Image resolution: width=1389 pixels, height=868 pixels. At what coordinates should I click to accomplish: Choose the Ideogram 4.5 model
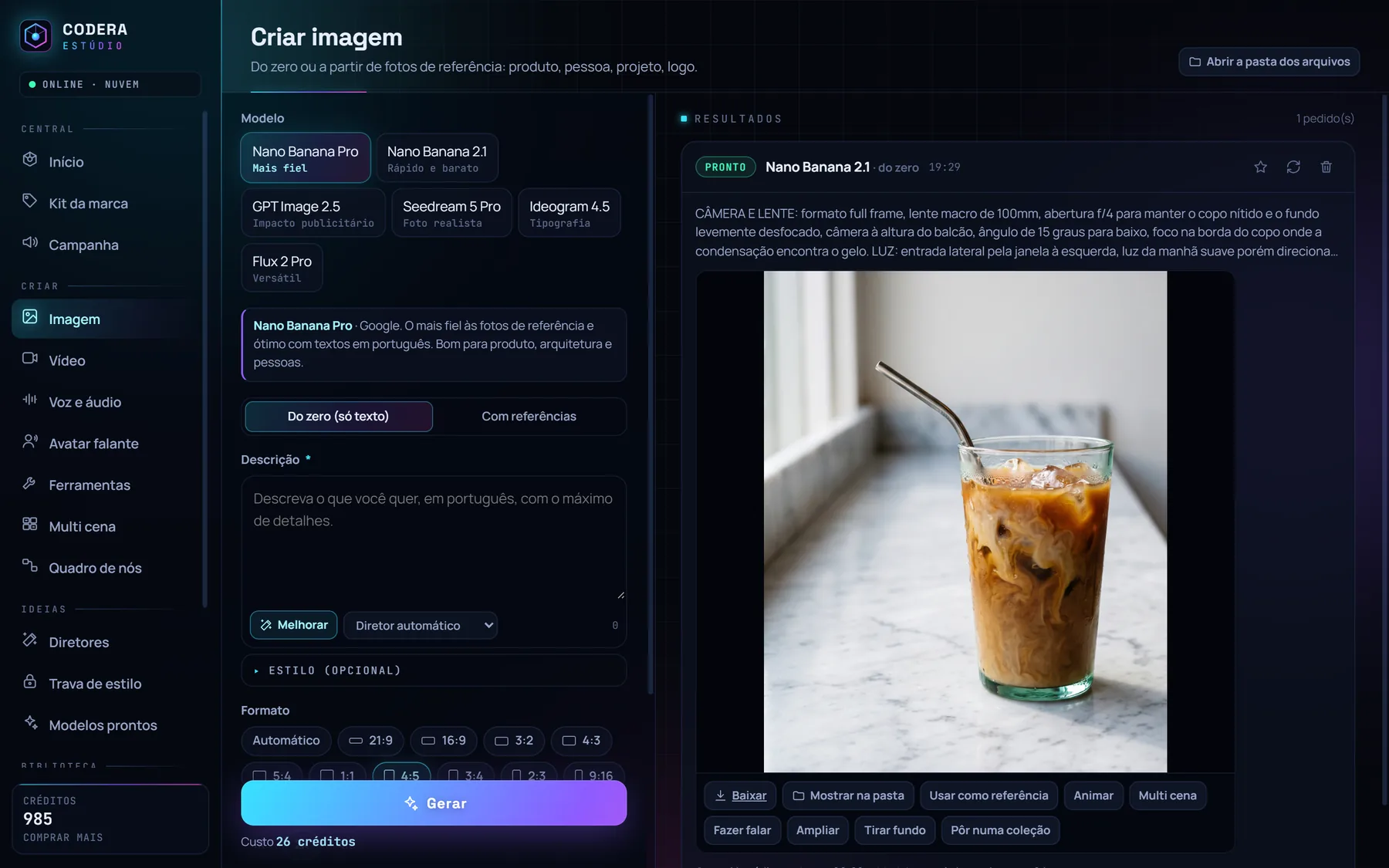(x=569, y=213)
